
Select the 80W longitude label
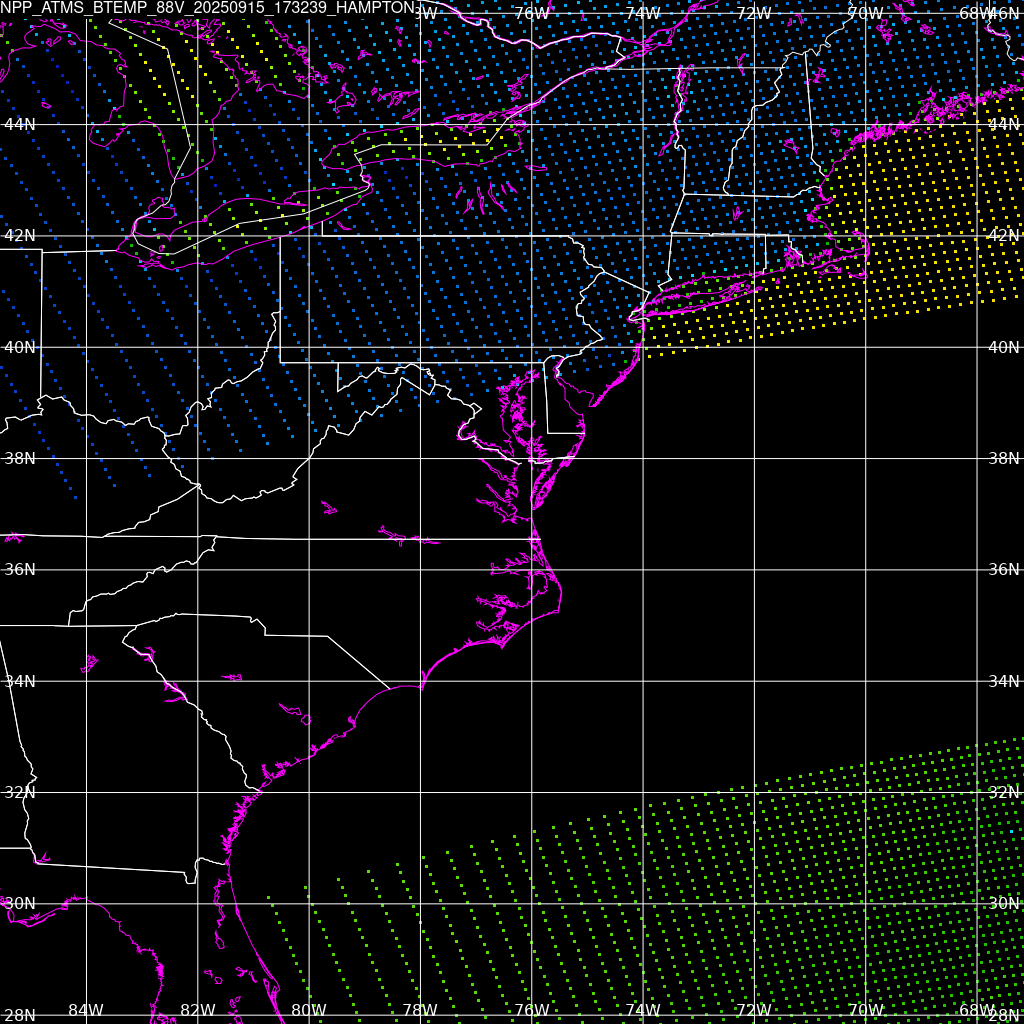coord(309,1010)
